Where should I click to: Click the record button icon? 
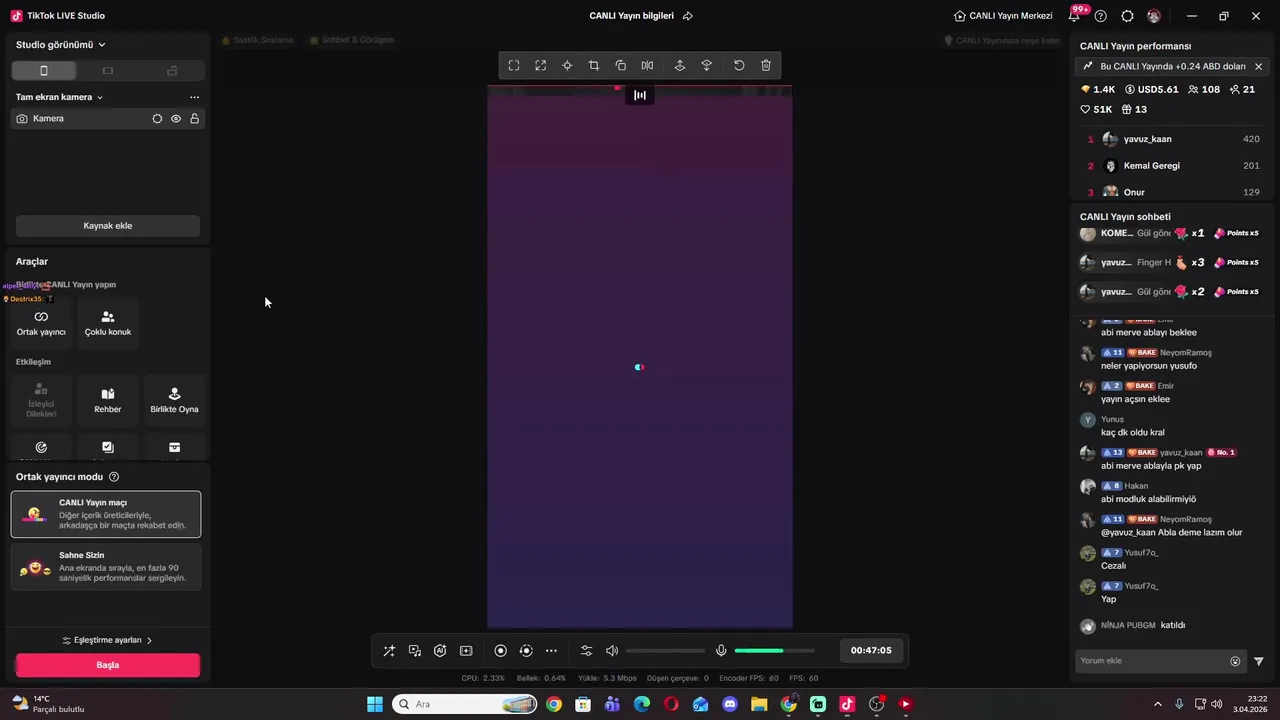[x=501, y=651]
